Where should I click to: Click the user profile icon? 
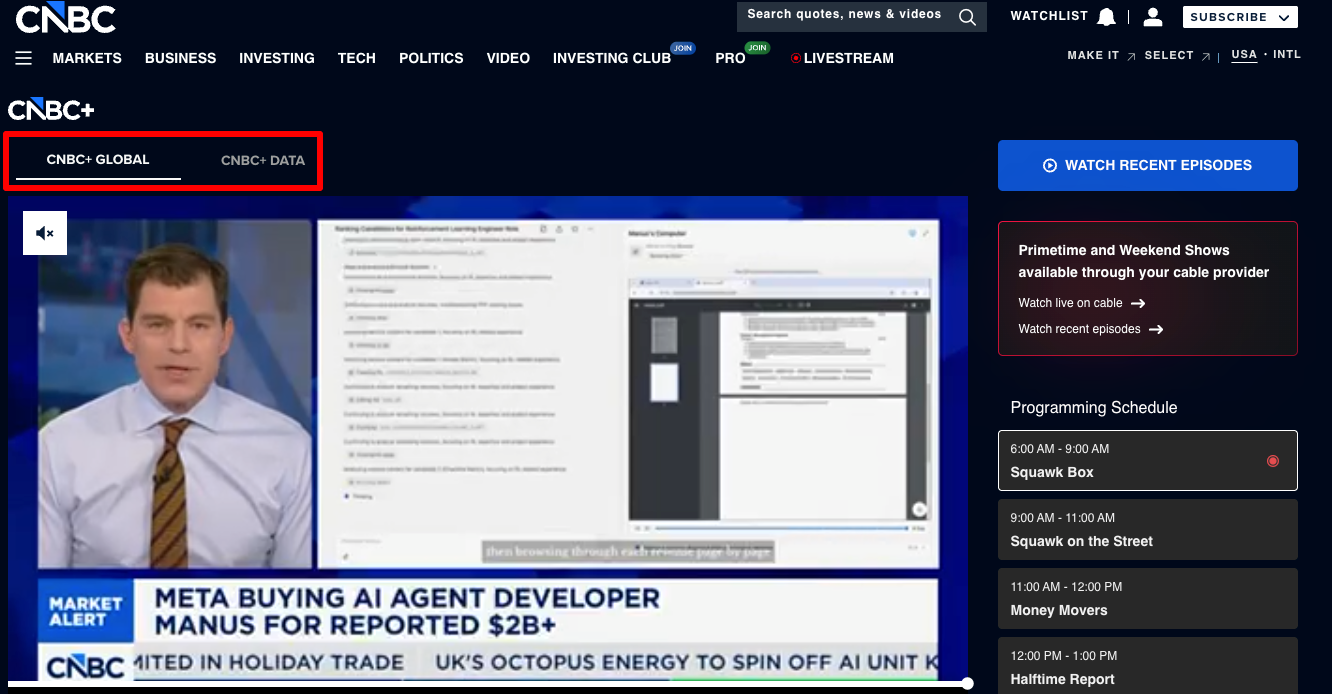point(1153,15)
